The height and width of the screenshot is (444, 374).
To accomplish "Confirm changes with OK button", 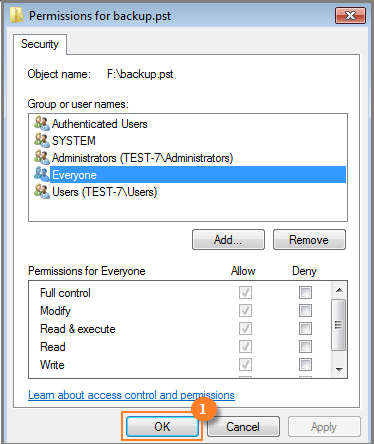I will (162, 427).
